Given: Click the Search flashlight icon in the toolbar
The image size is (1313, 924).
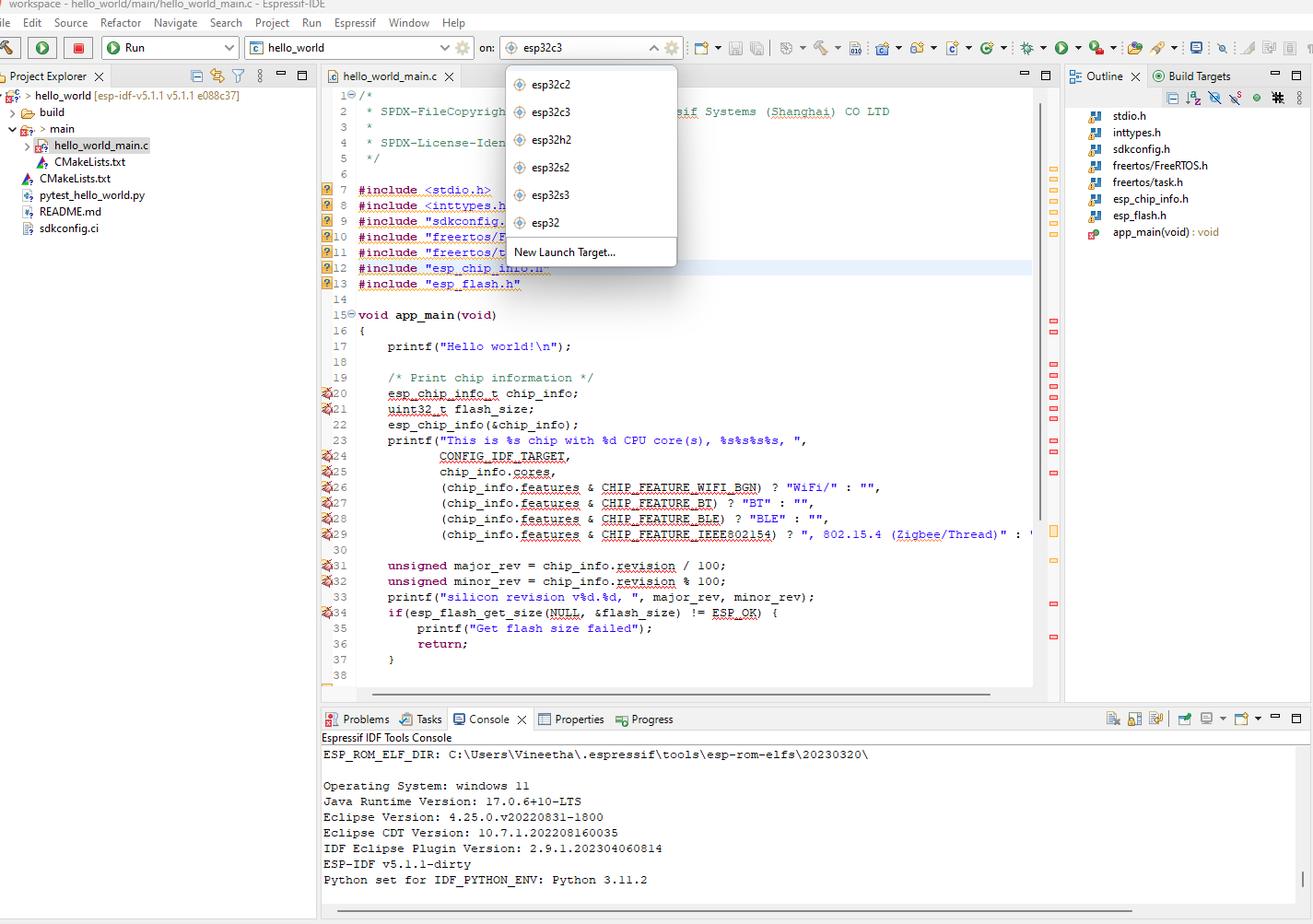Looking at the screenshot, I should pyautogui.click(x=1158, y=48).
